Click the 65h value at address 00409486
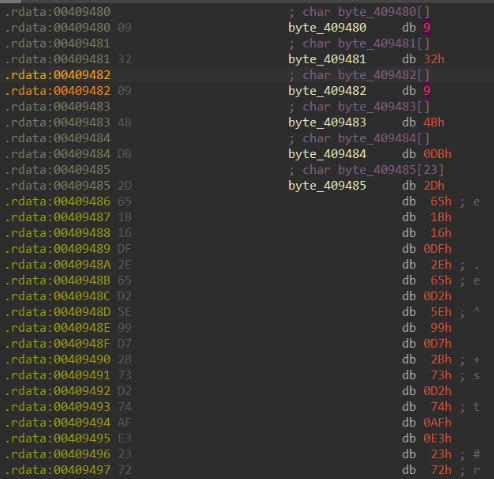The width and height of the screenshot is (494, 479). coord(441,202)
